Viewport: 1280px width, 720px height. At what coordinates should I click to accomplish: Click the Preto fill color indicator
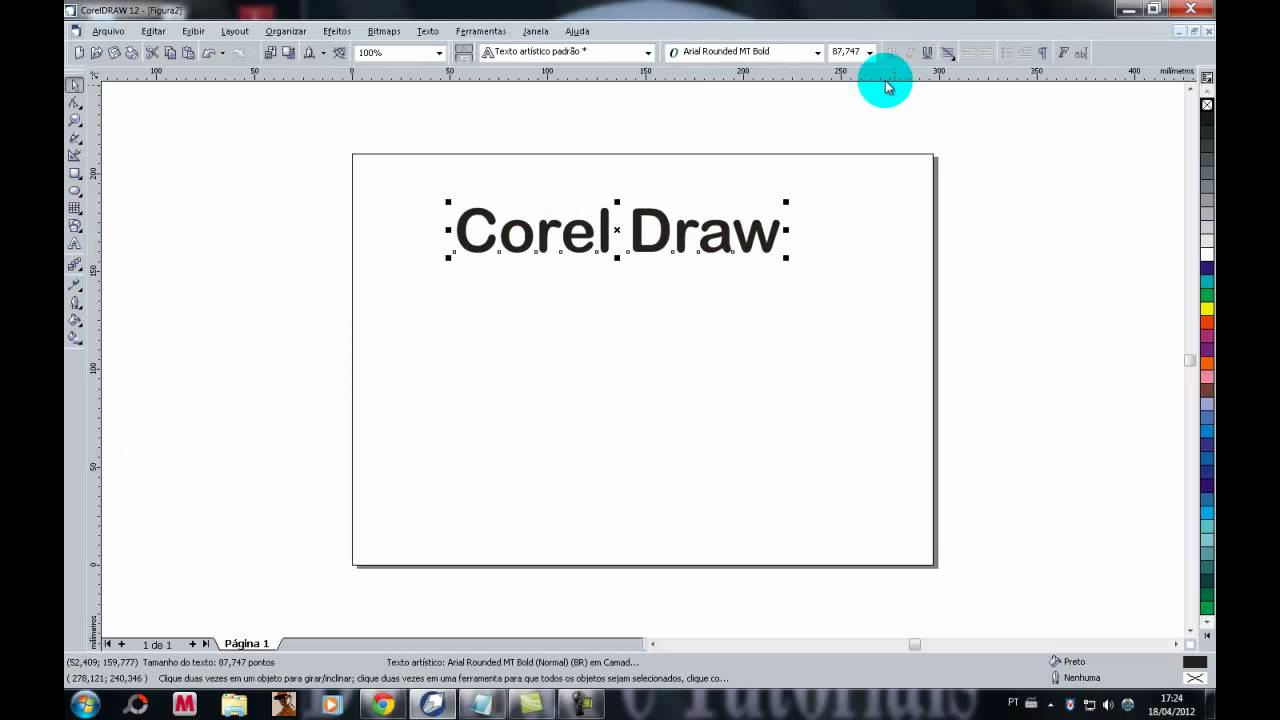(x=1195, y=662)
